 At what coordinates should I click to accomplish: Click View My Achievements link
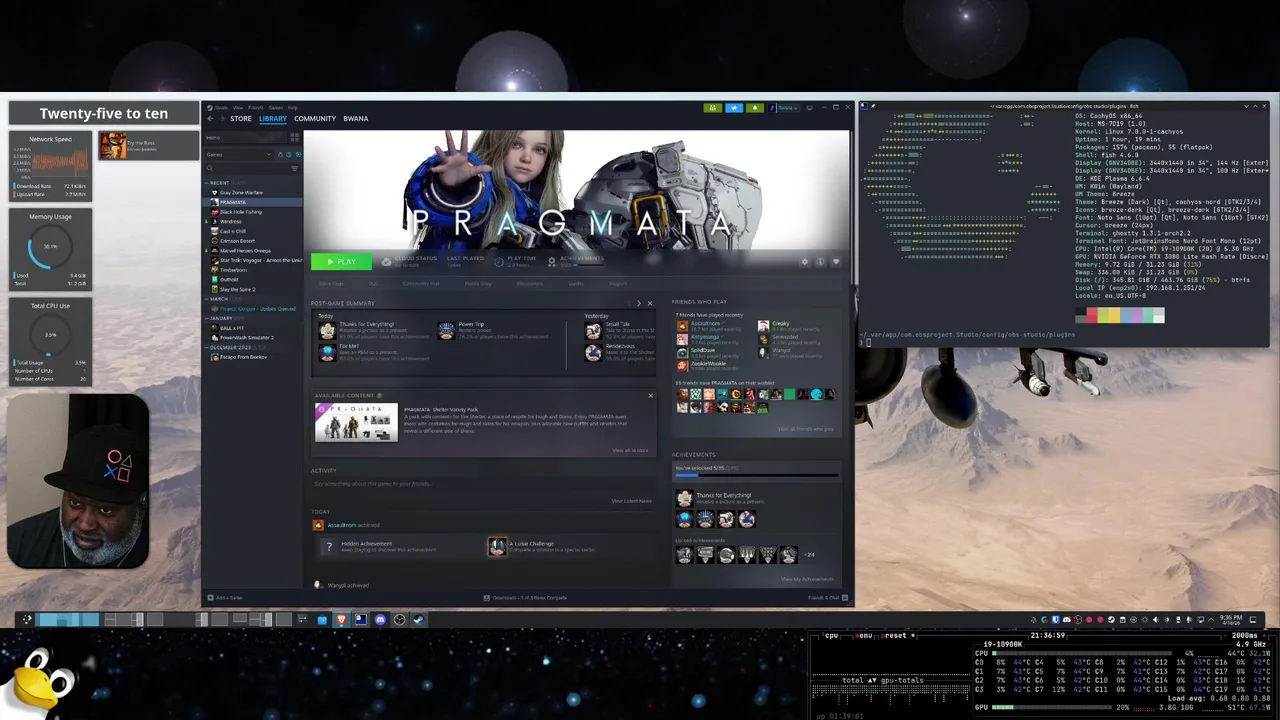pos(808,579)
